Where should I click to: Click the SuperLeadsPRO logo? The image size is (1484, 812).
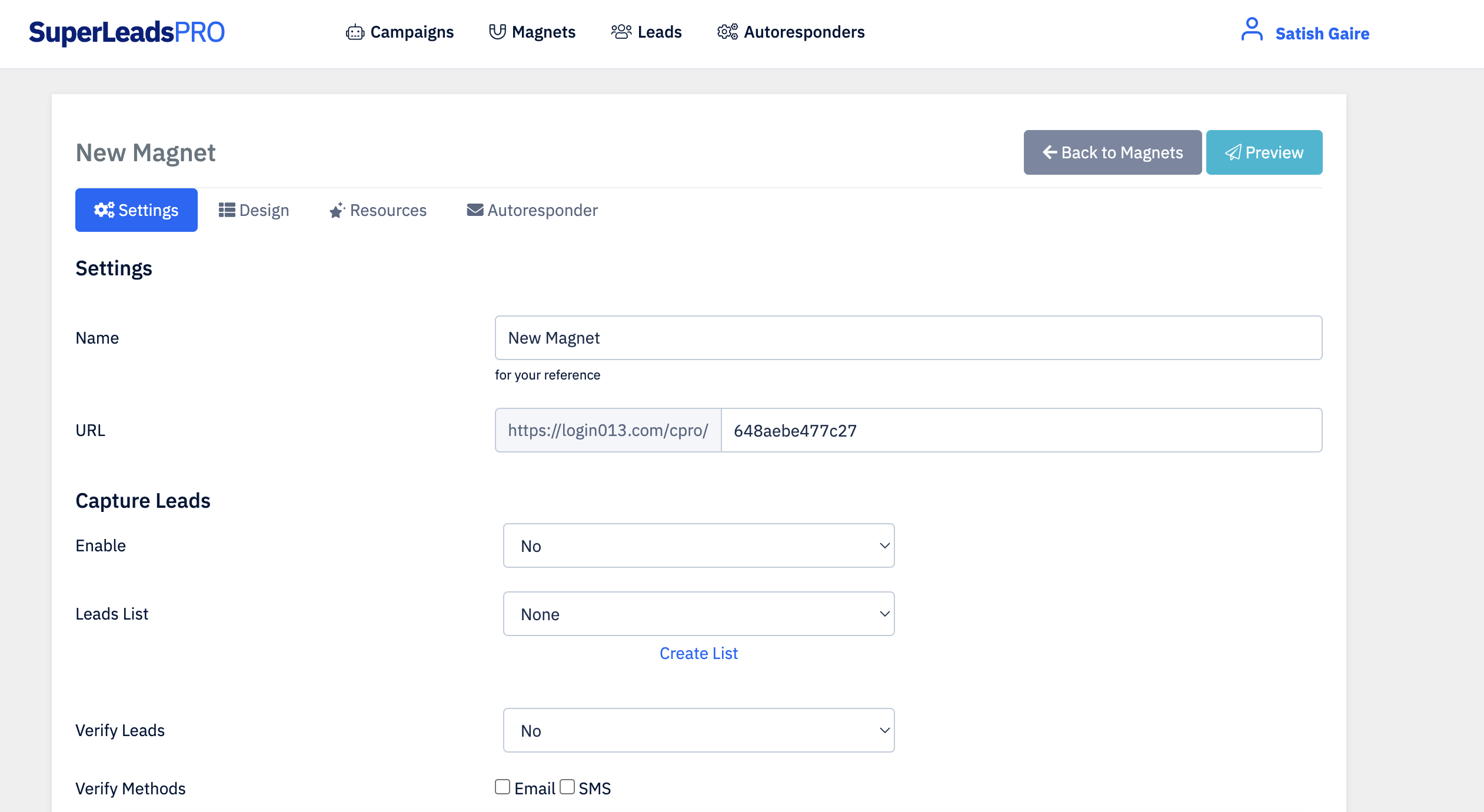(127, 32)
